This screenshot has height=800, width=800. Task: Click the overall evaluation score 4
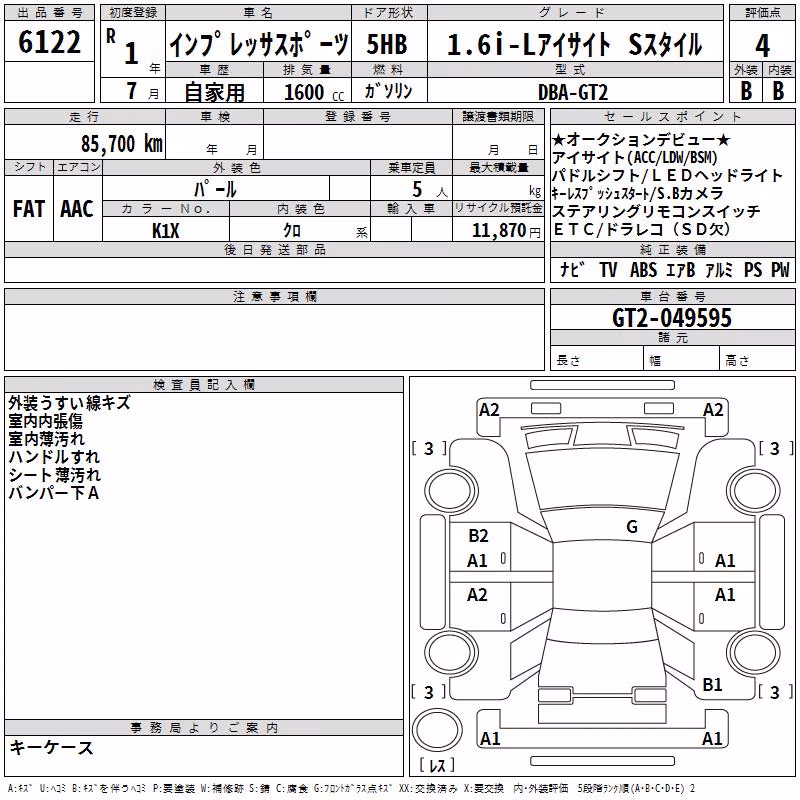tap(762, 46)
